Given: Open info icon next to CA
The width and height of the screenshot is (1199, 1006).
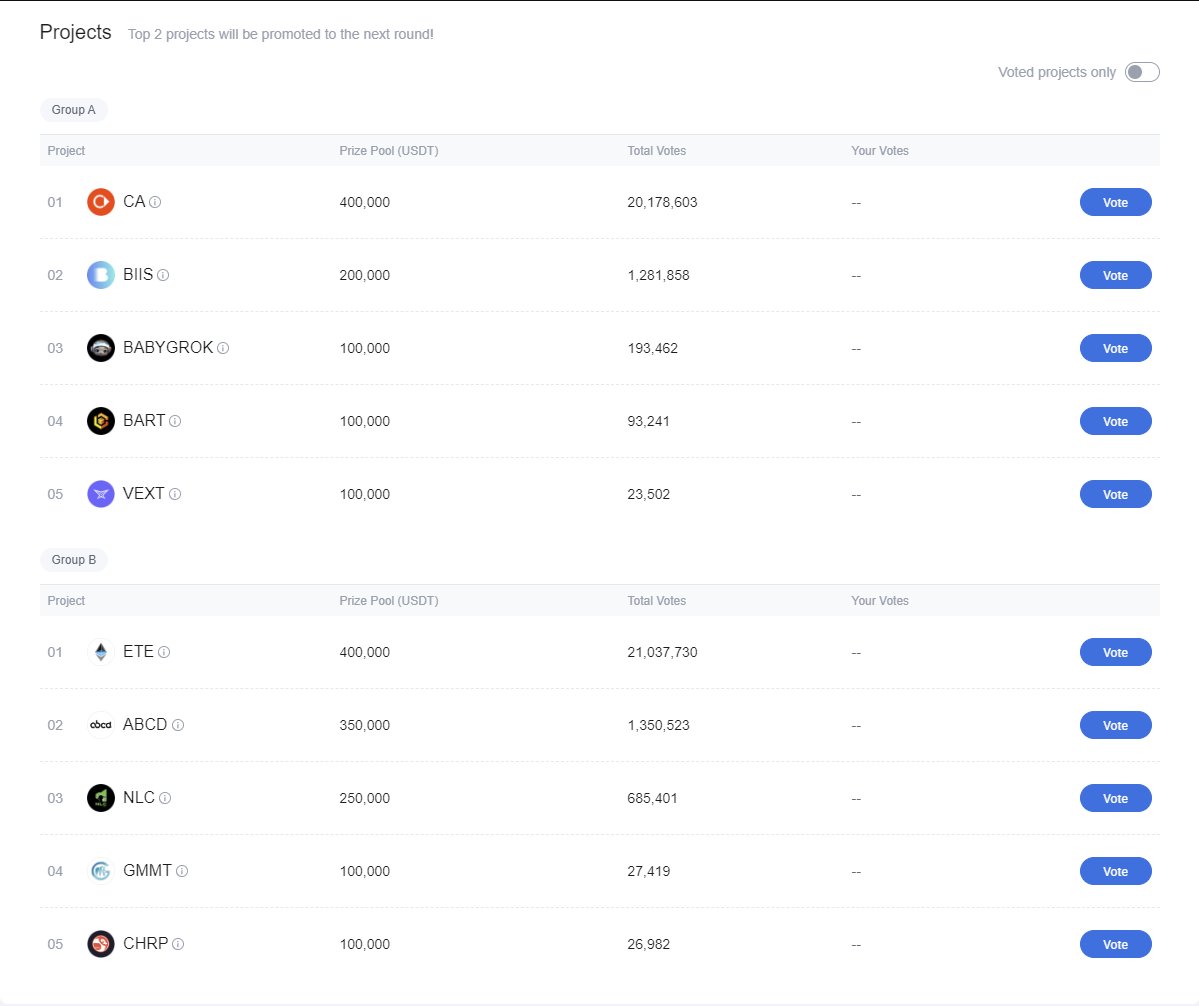Looking at the screenshot, I should coord(155,202).
